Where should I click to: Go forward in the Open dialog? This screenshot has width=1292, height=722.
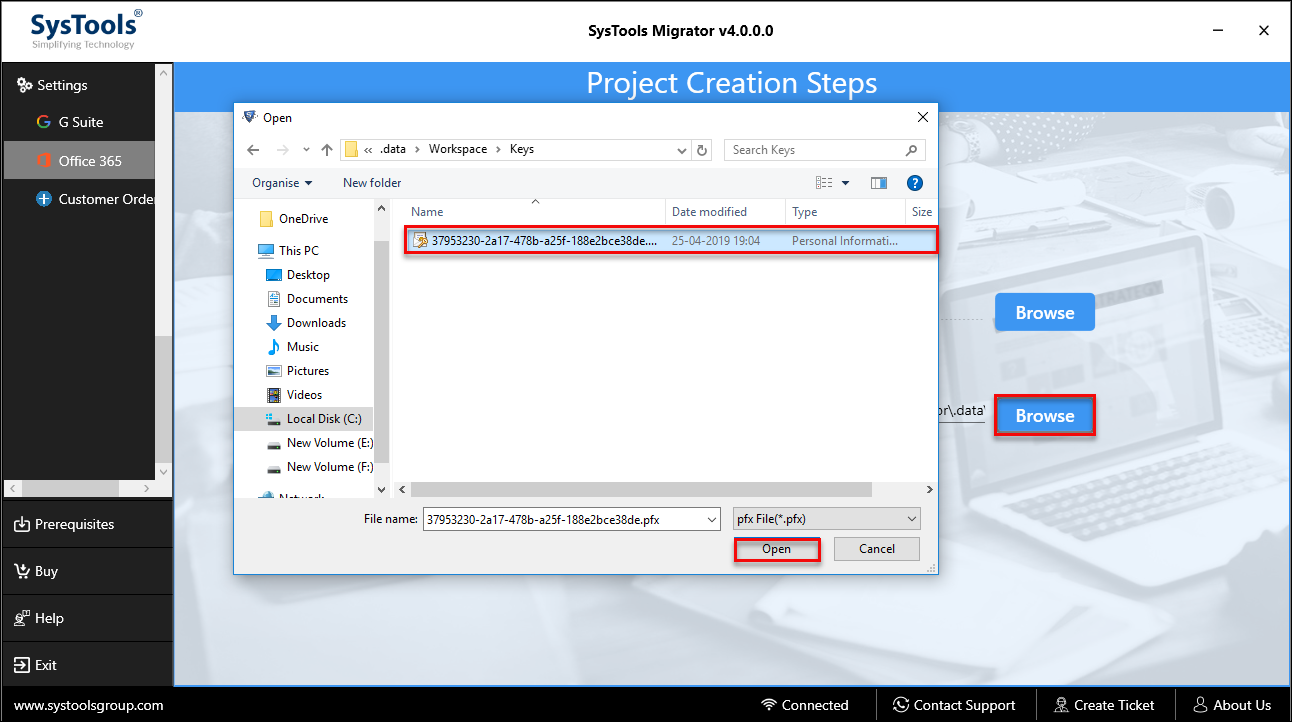tap(282, 150)
